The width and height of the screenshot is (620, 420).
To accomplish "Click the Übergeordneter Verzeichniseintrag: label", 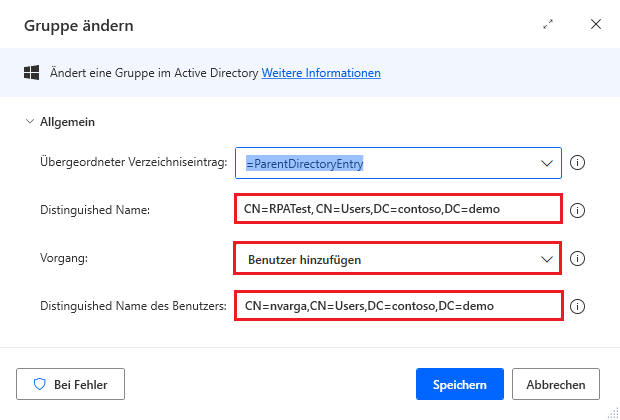I will pyautogui.click(x=134, y=162).
